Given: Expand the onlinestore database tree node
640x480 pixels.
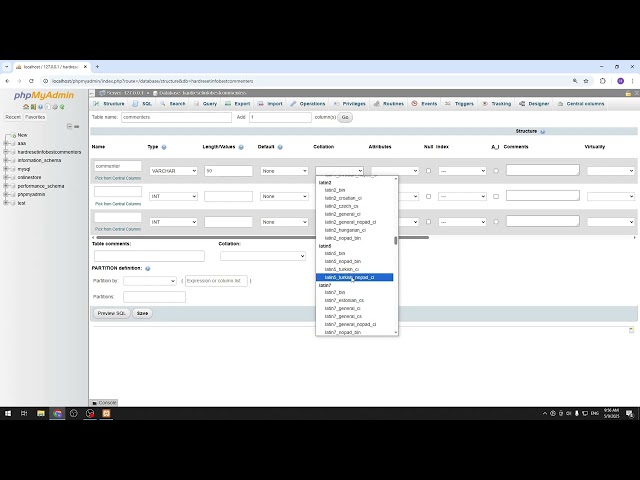Looking at the screenshot, I should (7, 177).
